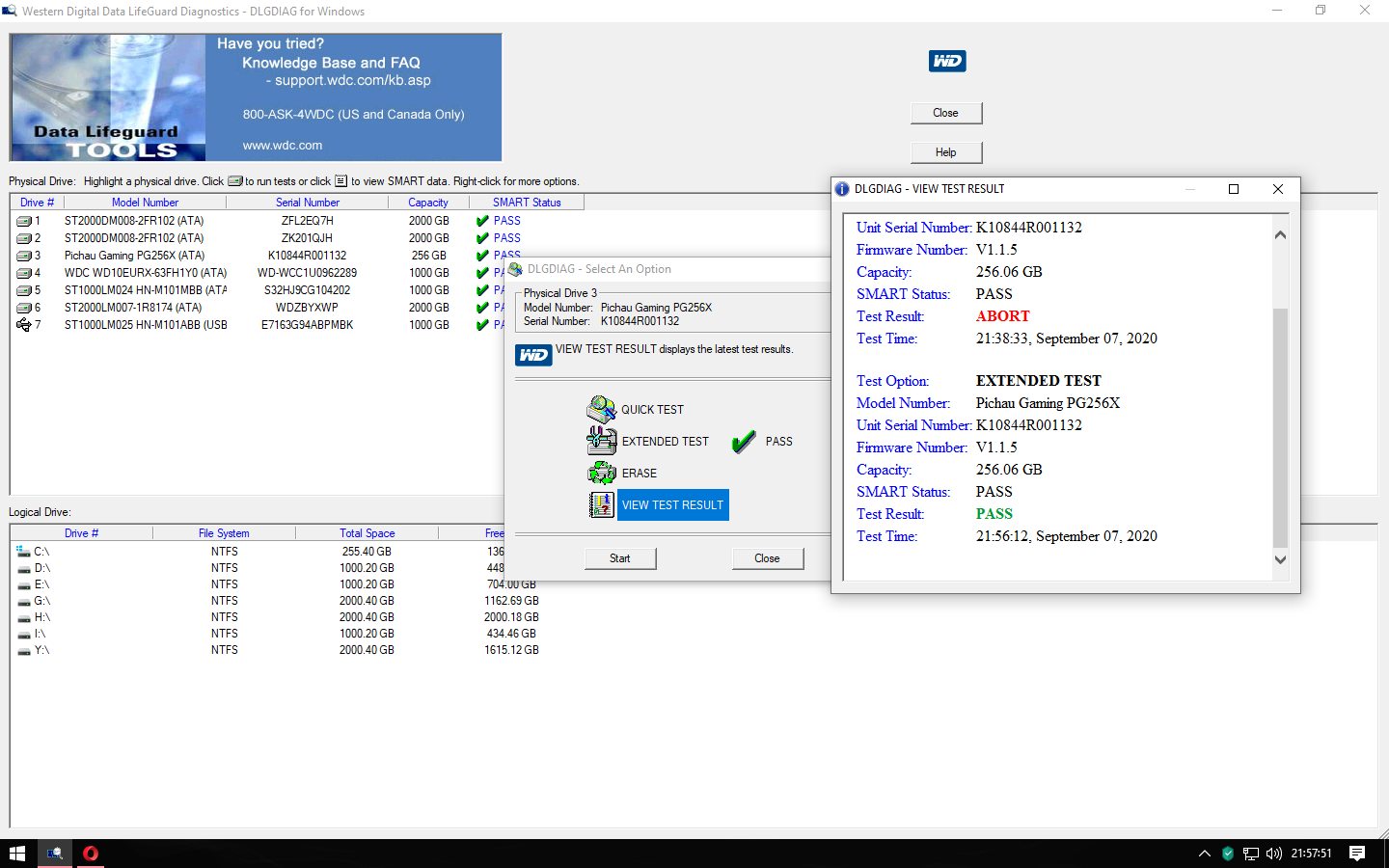Click drive 4 disk icon

click(x=24, y=273)
